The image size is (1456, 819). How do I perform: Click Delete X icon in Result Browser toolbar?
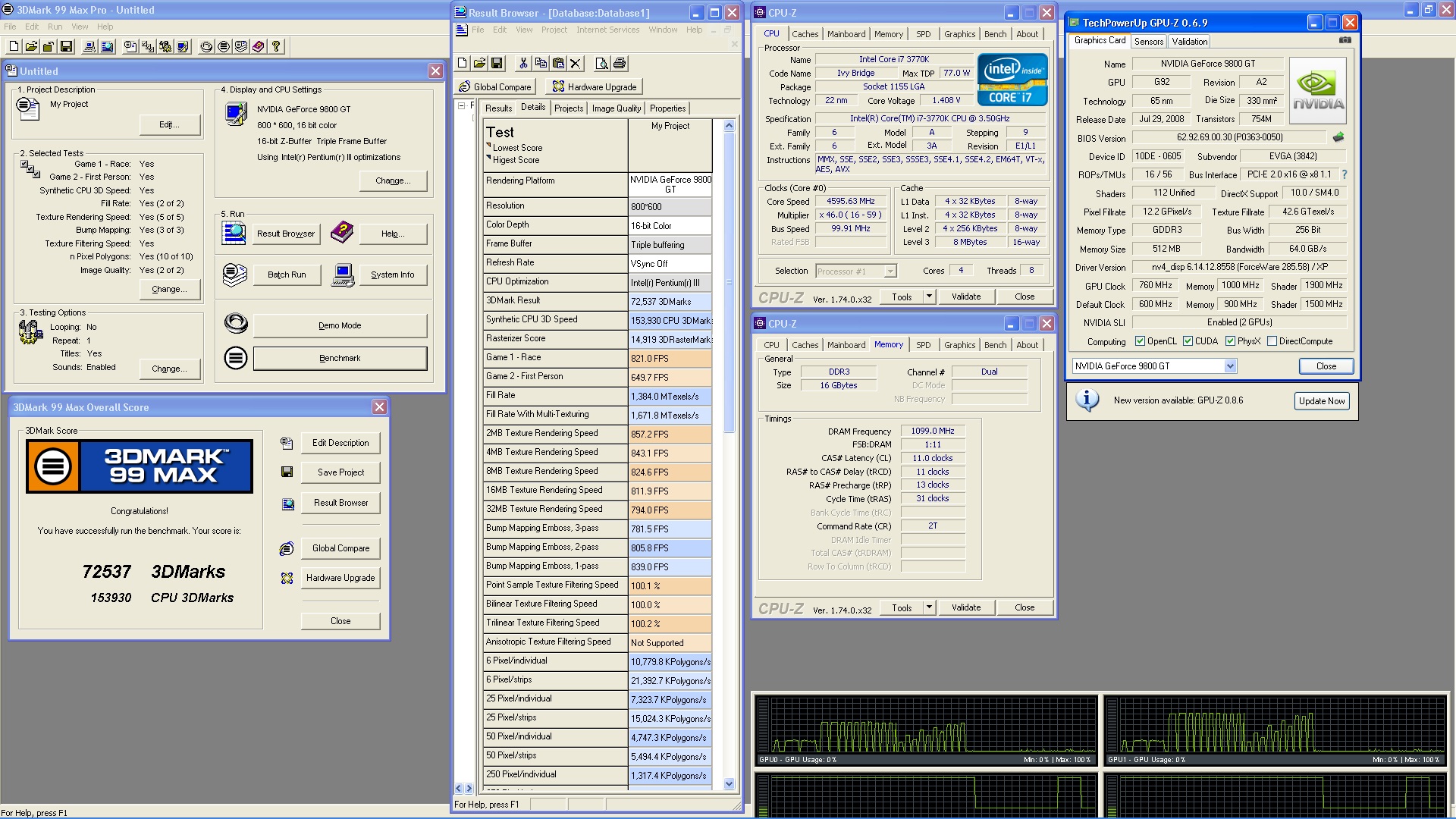point(576,64)
